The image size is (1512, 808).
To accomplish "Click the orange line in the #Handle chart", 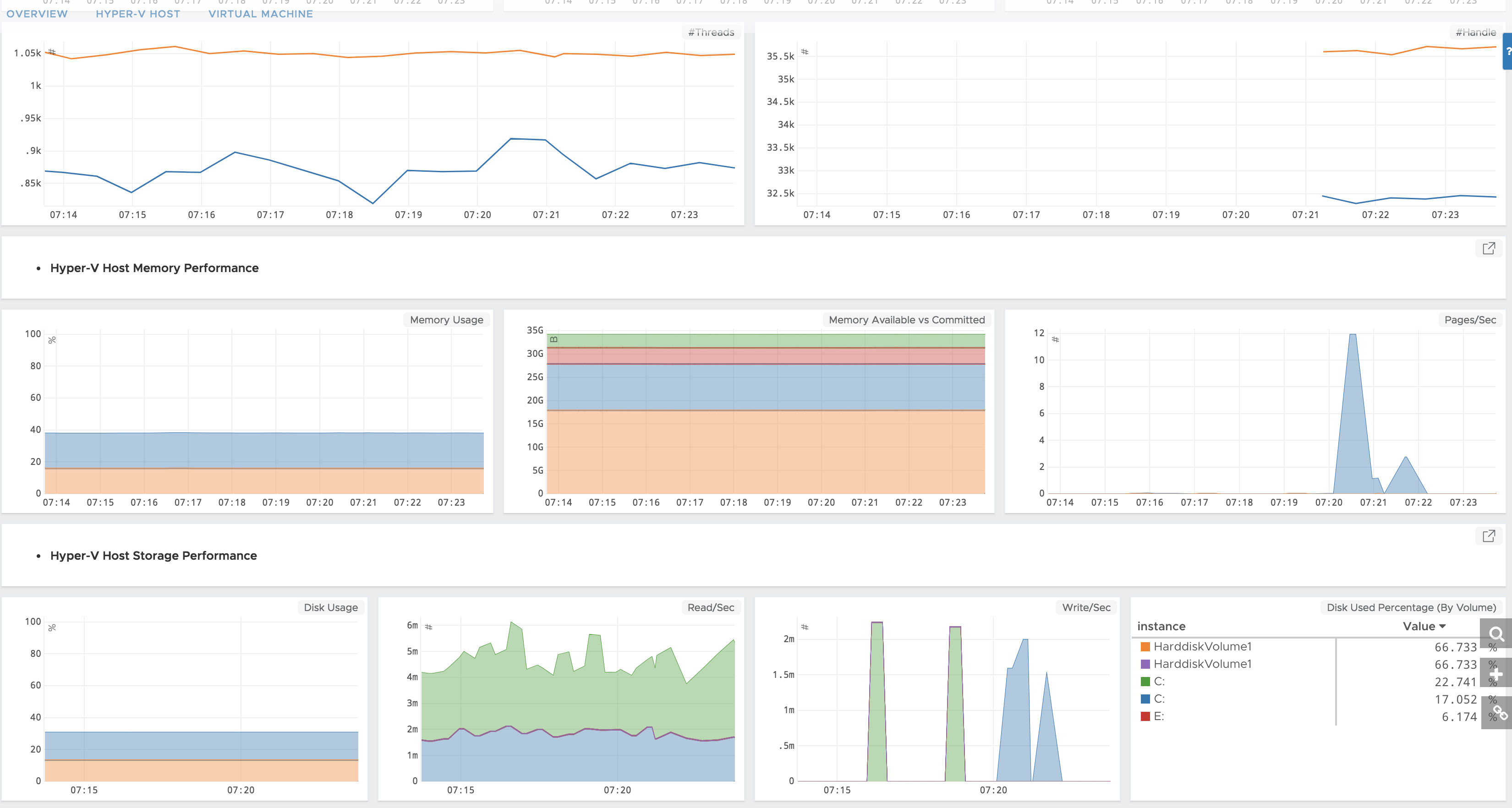I will 1409,50.
